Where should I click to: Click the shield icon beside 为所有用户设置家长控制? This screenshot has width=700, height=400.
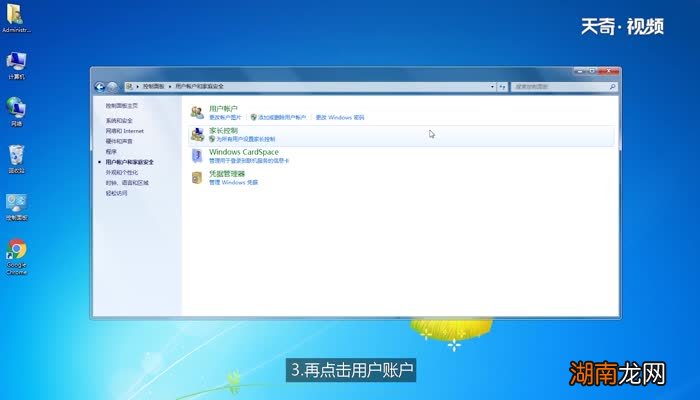point(212,139)
